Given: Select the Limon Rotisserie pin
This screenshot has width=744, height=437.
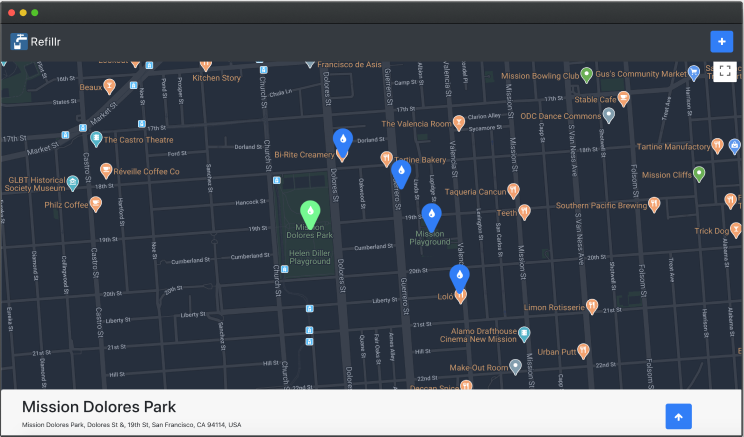Looking at the screenshot, I should [592, 306].
